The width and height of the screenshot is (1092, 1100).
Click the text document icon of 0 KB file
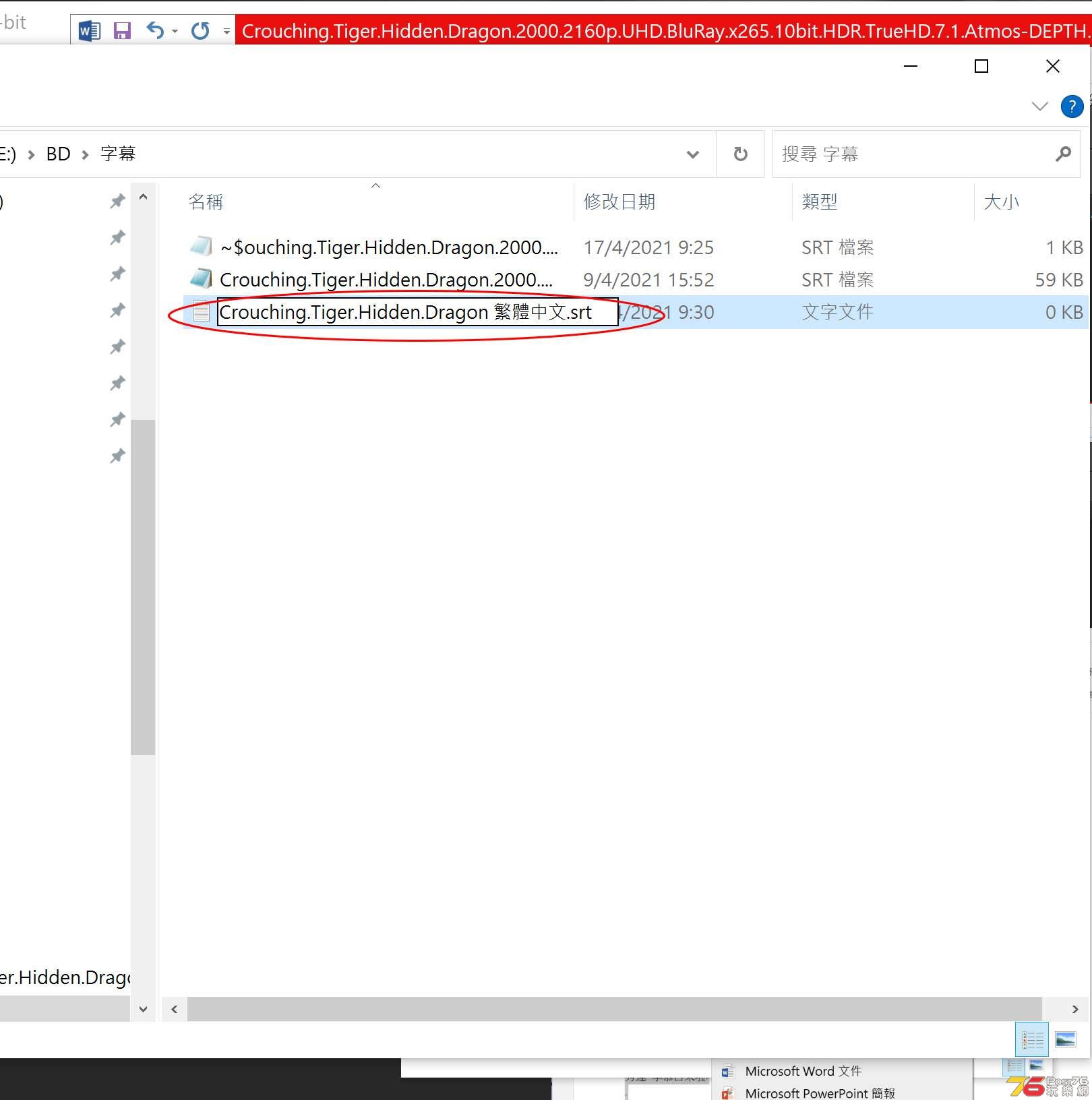(201, 311)
